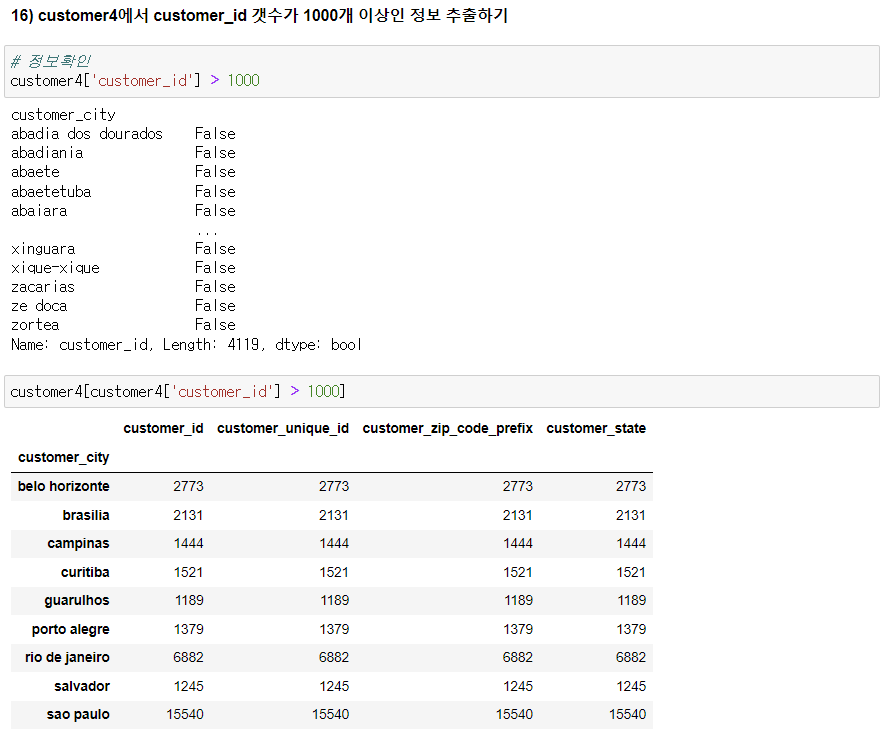Click the xinguara output line
891x745 pixels.
tap(123, 249)
